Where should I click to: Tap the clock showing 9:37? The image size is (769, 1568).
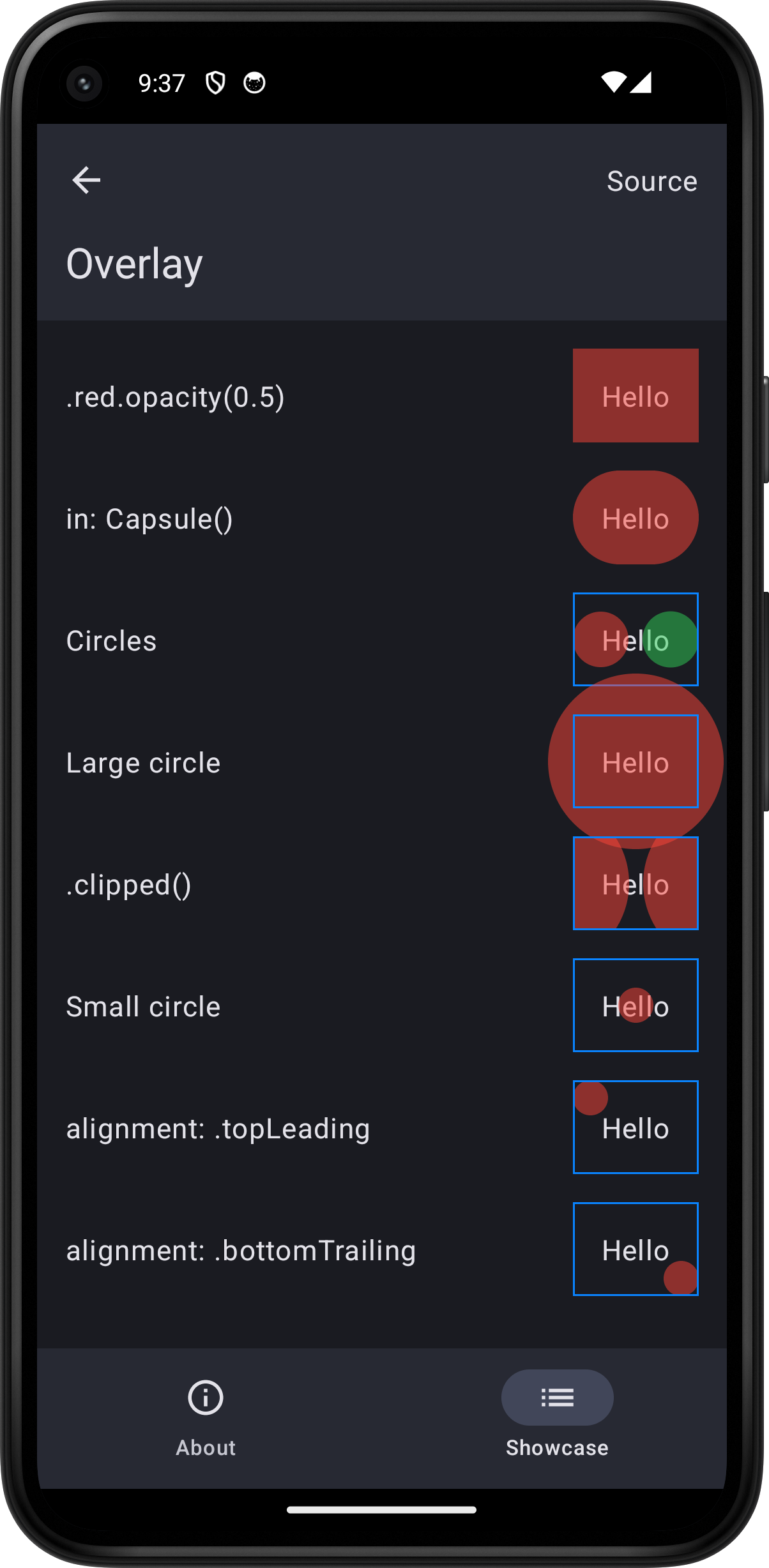[162, 82]
